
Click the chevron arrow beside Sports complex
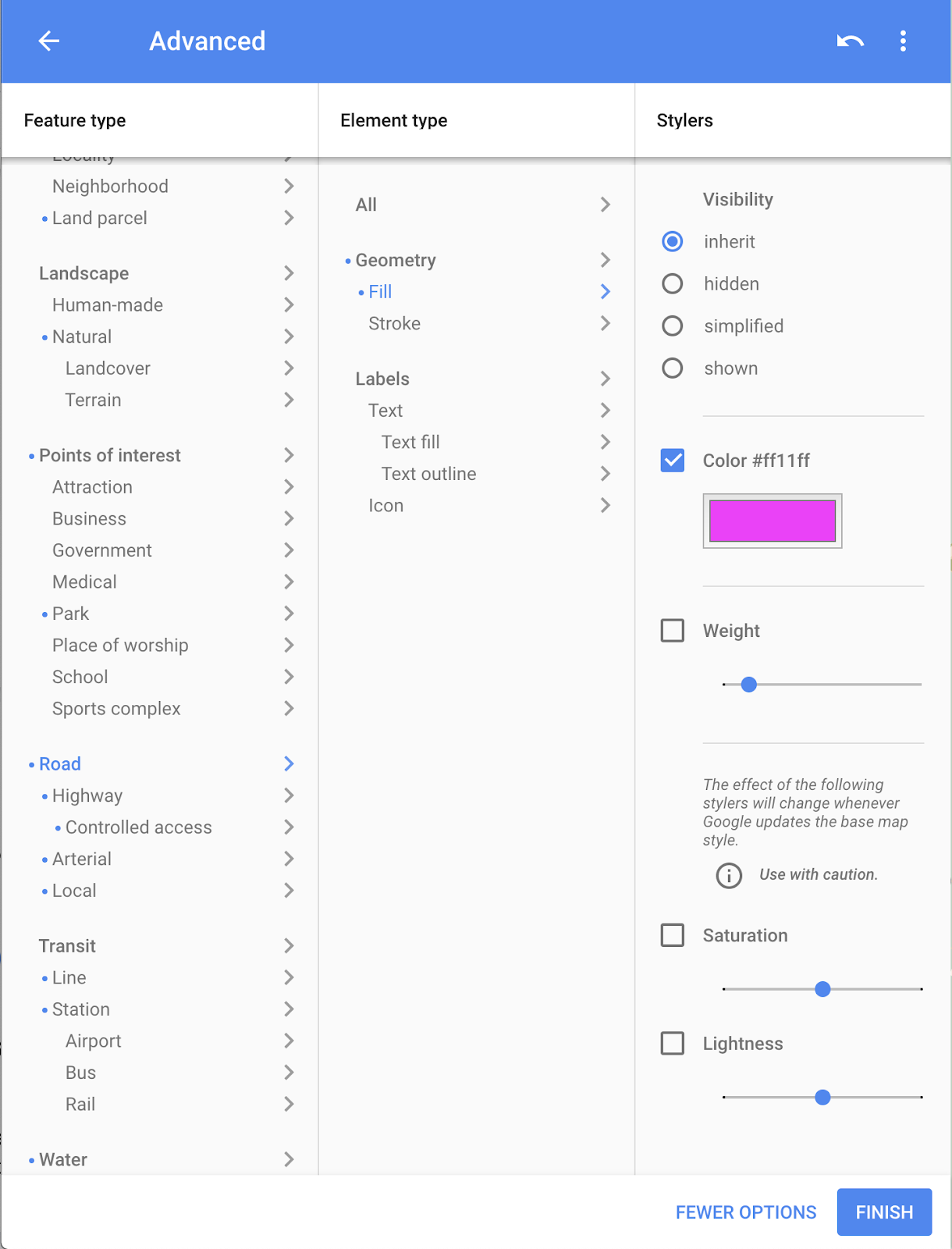pos(289,709)
